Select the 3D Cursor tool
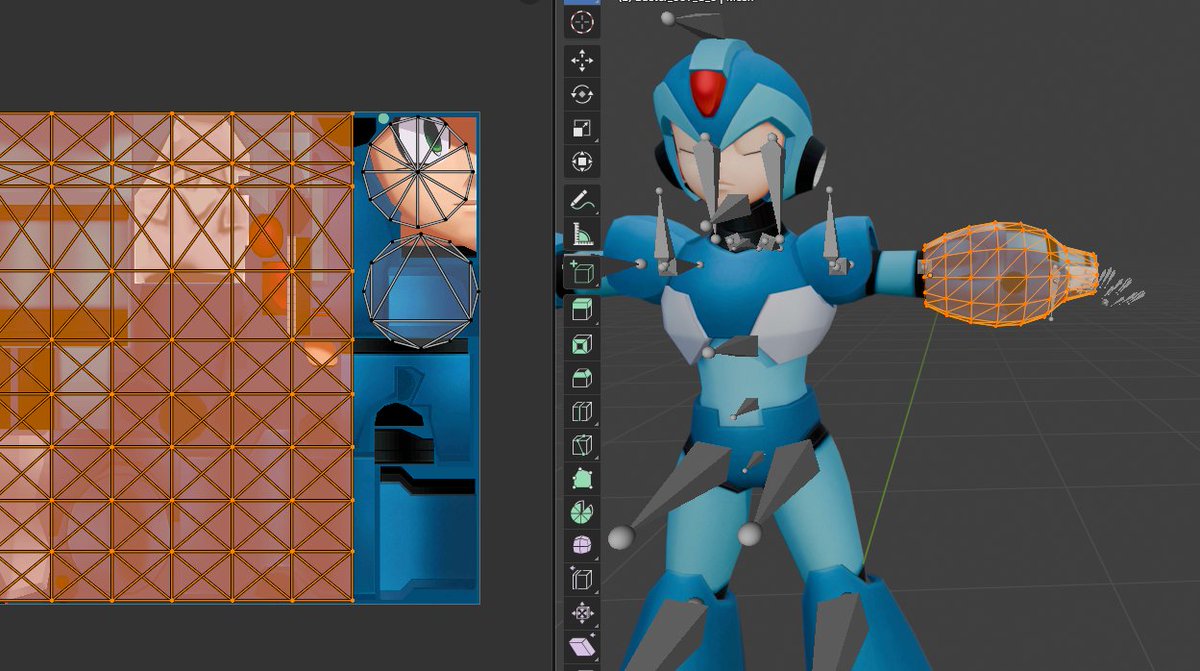Image resolution: width=1200 pixels, height=671 pixels. click(x=582, y=21)
